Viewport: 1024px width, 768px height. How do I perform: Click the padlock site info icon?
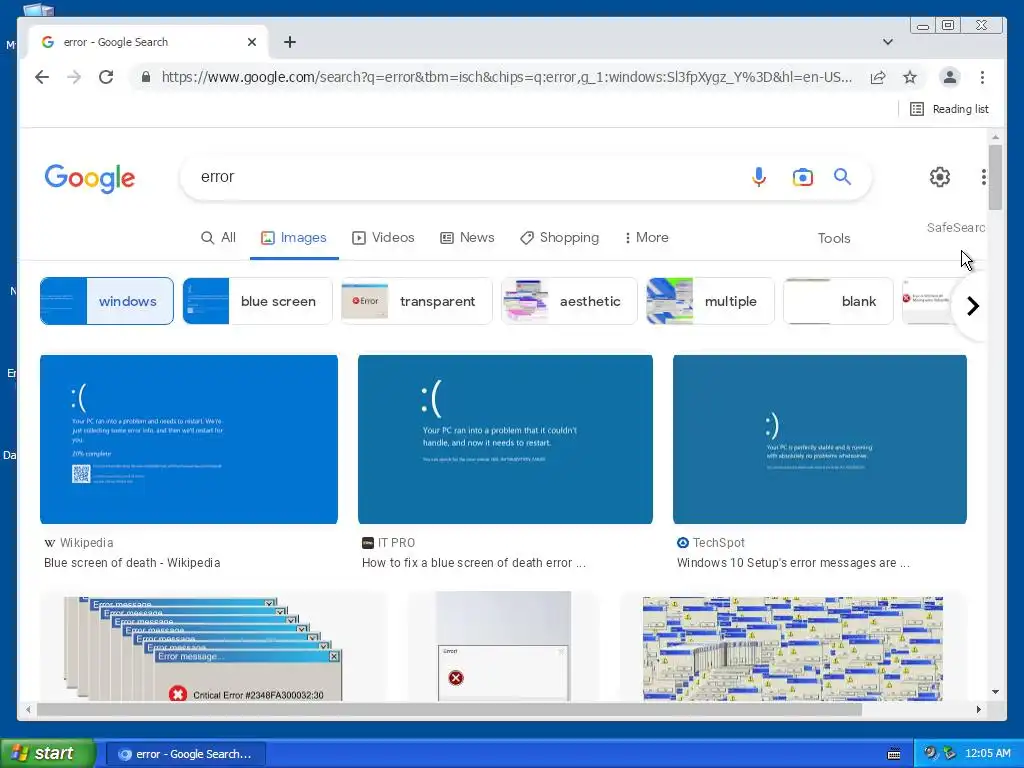pos(146,77)
